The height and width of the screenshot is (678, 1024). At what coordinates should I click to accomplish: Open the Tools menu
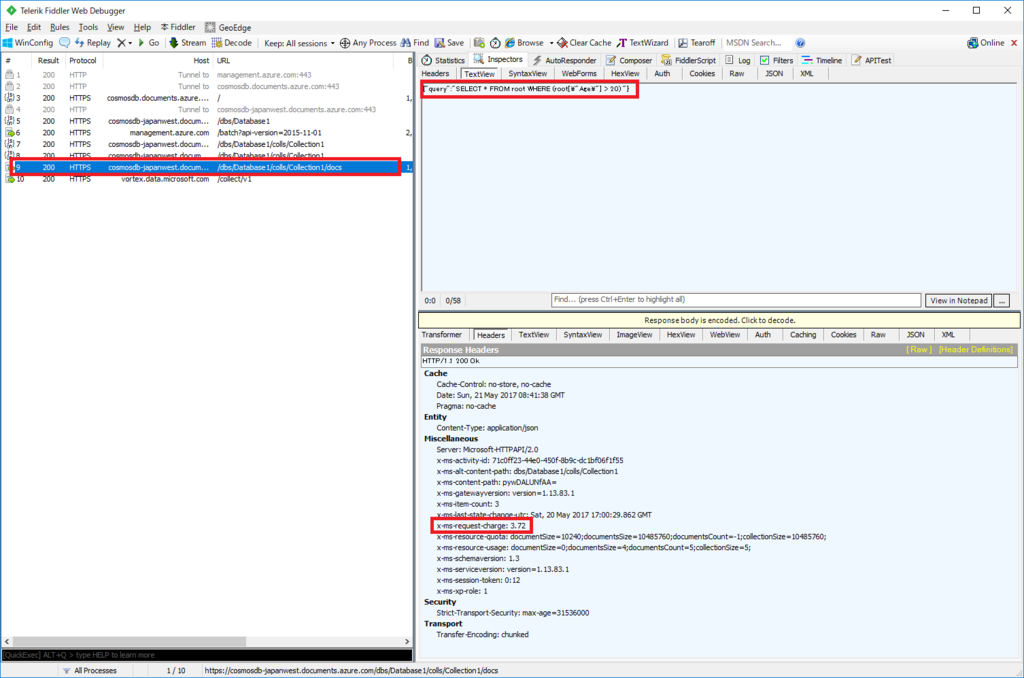click(x=88, y=27)
